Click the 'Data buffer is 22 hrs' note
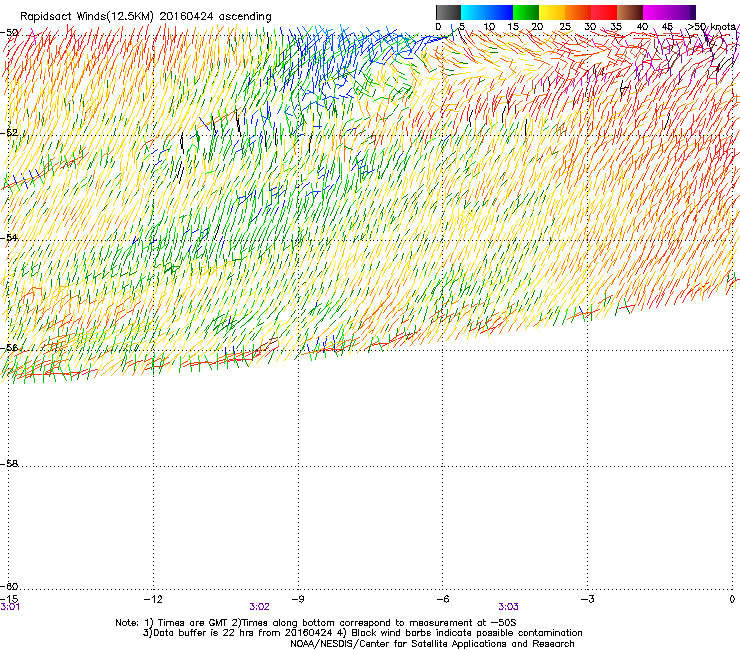 [362, 633]
